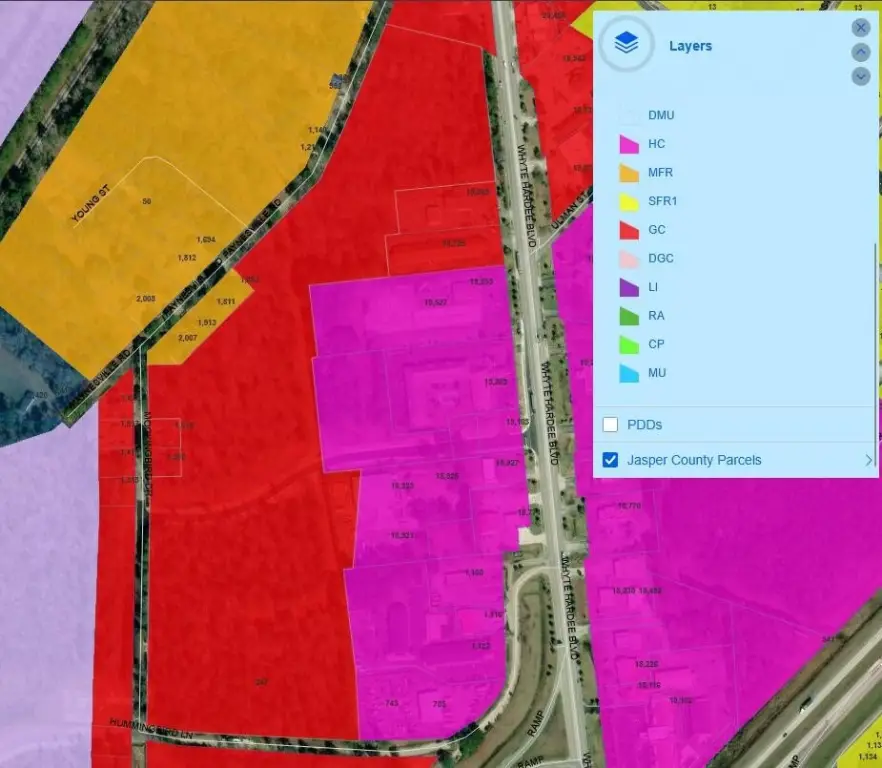Click the DGC pink legend icon
The height and width of the screenshot is (768, 882).
coord(628,259)
